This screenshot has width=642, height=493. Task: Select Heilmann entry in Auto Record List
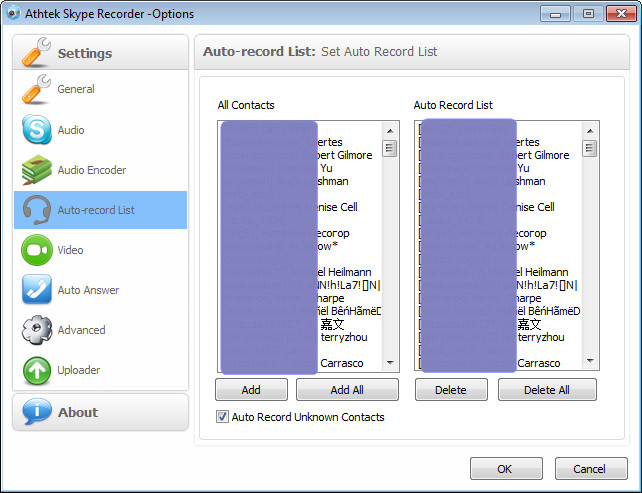point(500,272)
